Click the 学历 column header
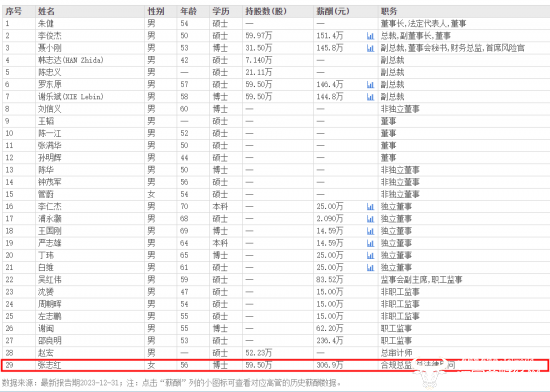 221,11
